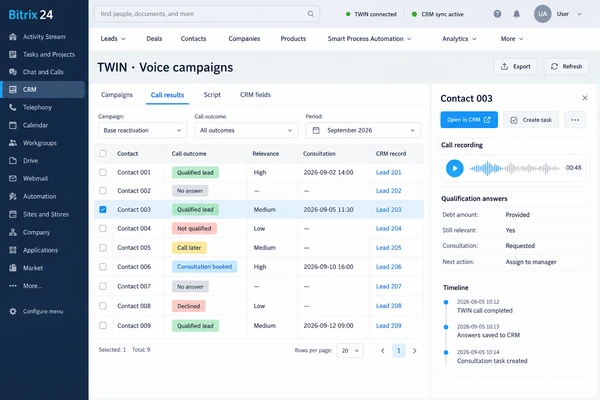Click the UA user avatar
Image resolution: width=600 pixels, height=400 pixels.
(542, 14)
